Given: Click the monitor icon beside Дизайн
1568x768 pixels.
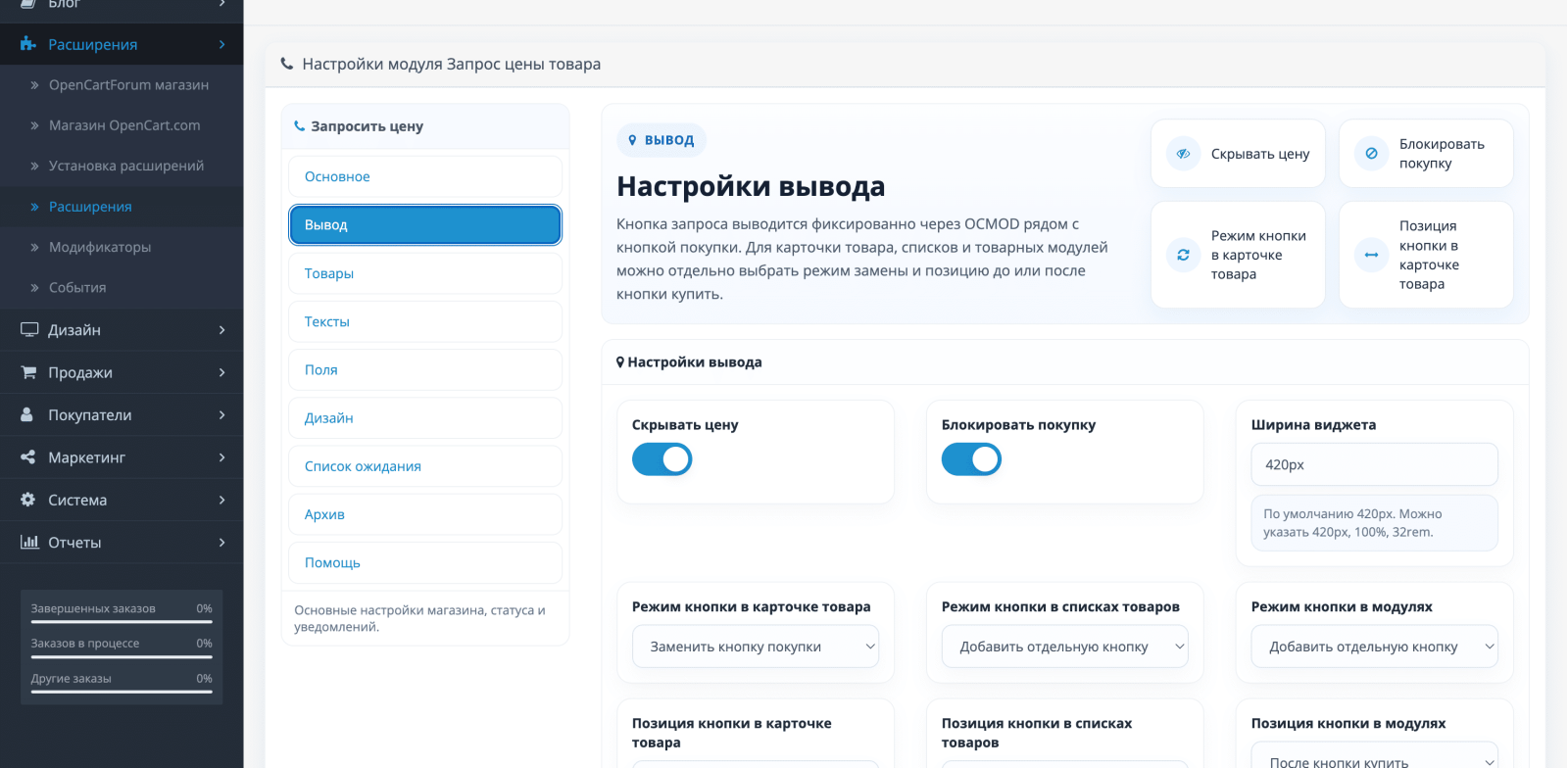Looking at the screenshot, I should 29,330.
